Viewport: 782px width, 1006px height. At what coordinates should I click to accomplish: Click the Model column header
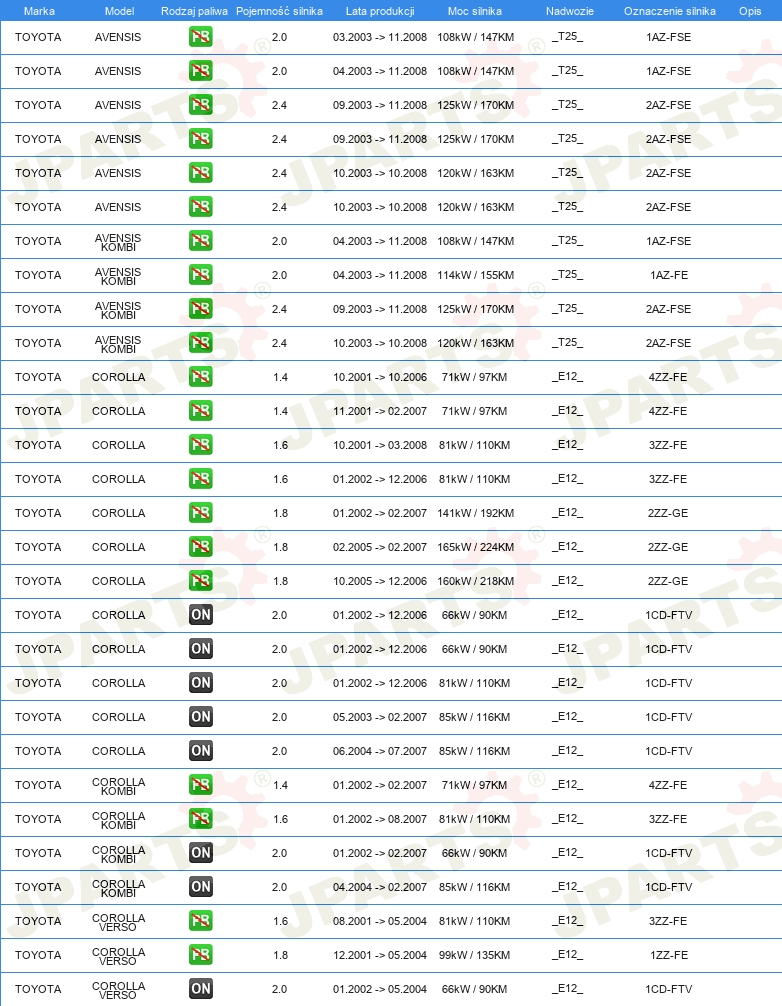pos(119,11)
